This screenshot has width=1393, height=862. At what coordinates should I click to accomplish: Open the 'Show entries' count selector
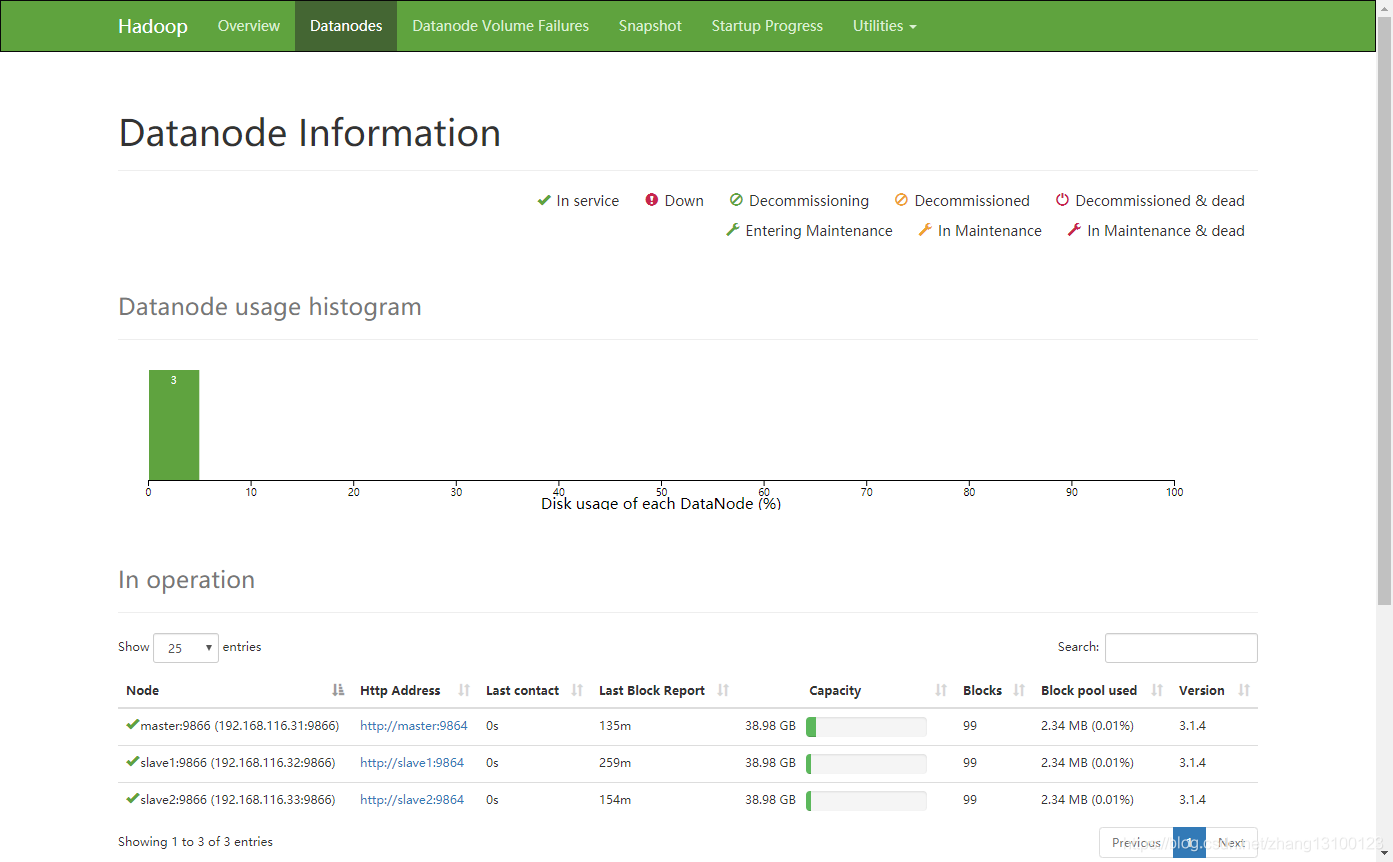185,648
